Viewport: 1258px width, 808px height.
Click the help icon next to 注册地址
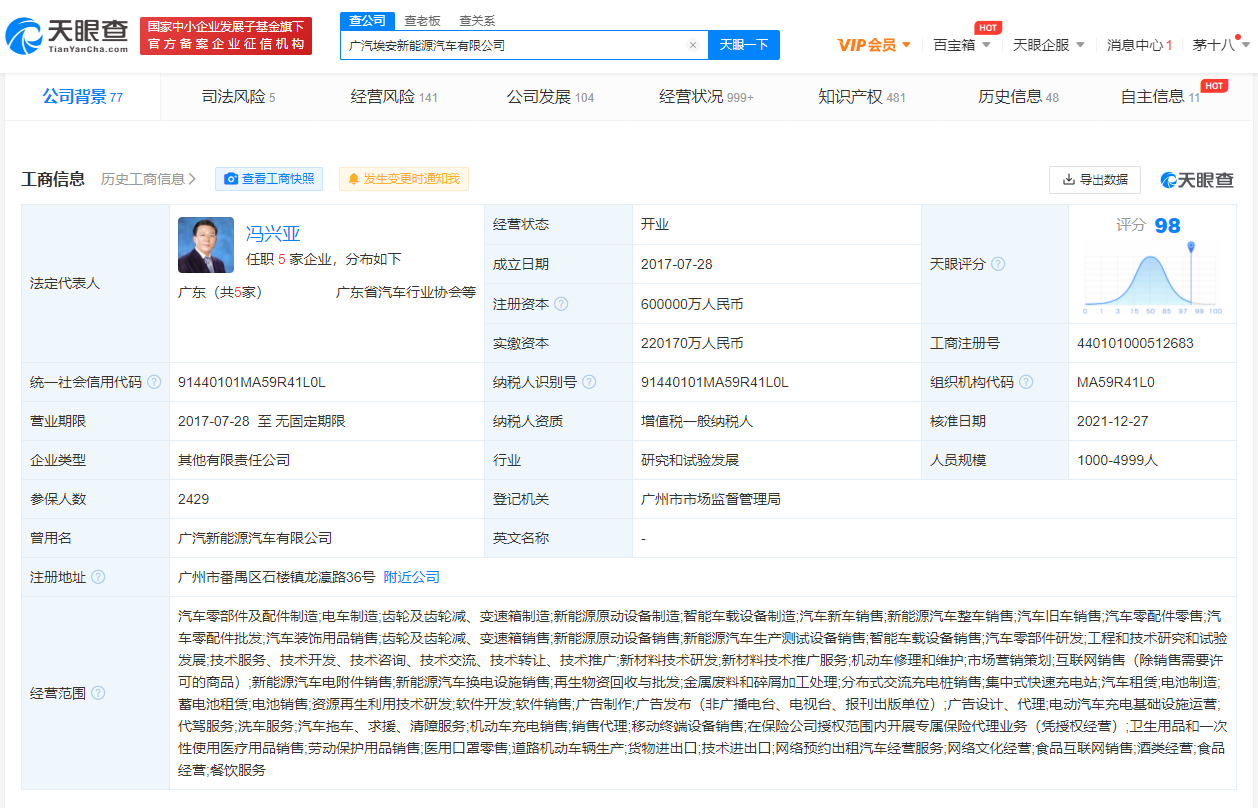[x=98, y=577]
